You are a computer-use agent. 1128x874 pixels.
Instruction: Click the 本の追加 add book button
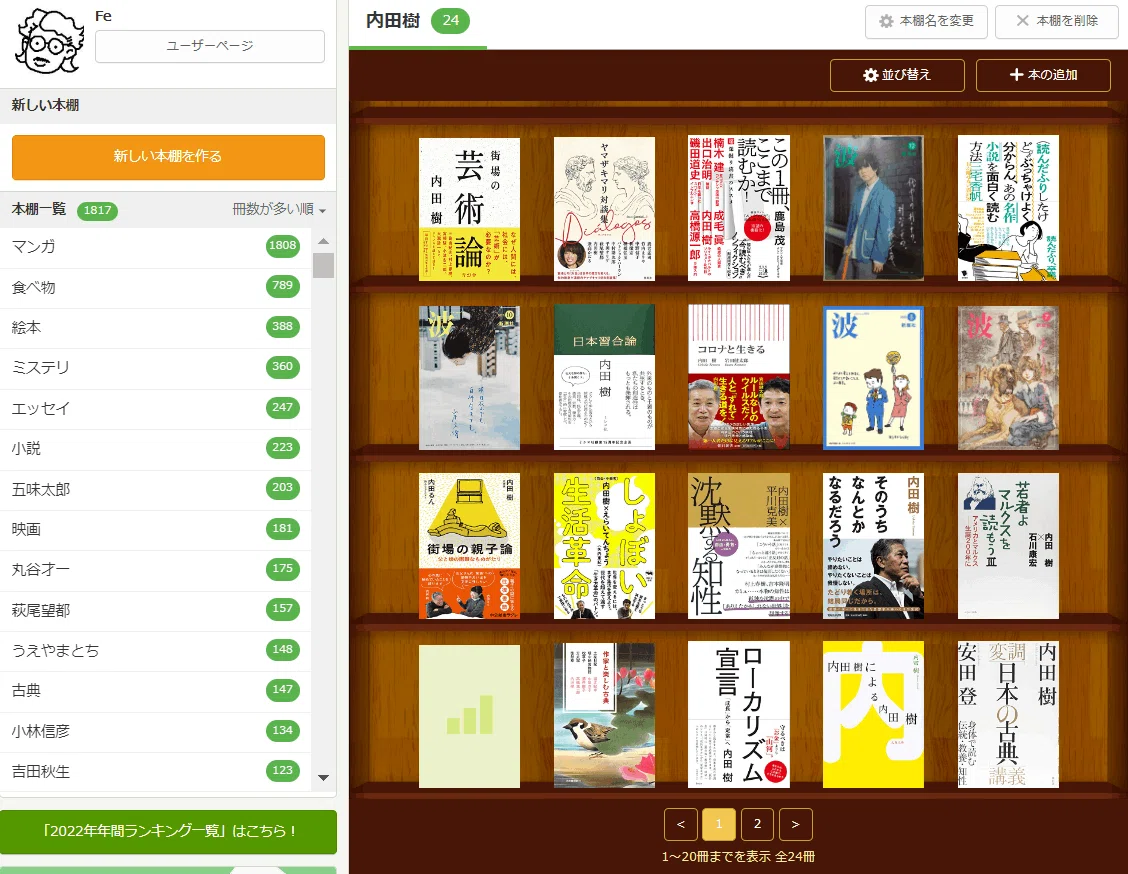(x=1043, y=75)
